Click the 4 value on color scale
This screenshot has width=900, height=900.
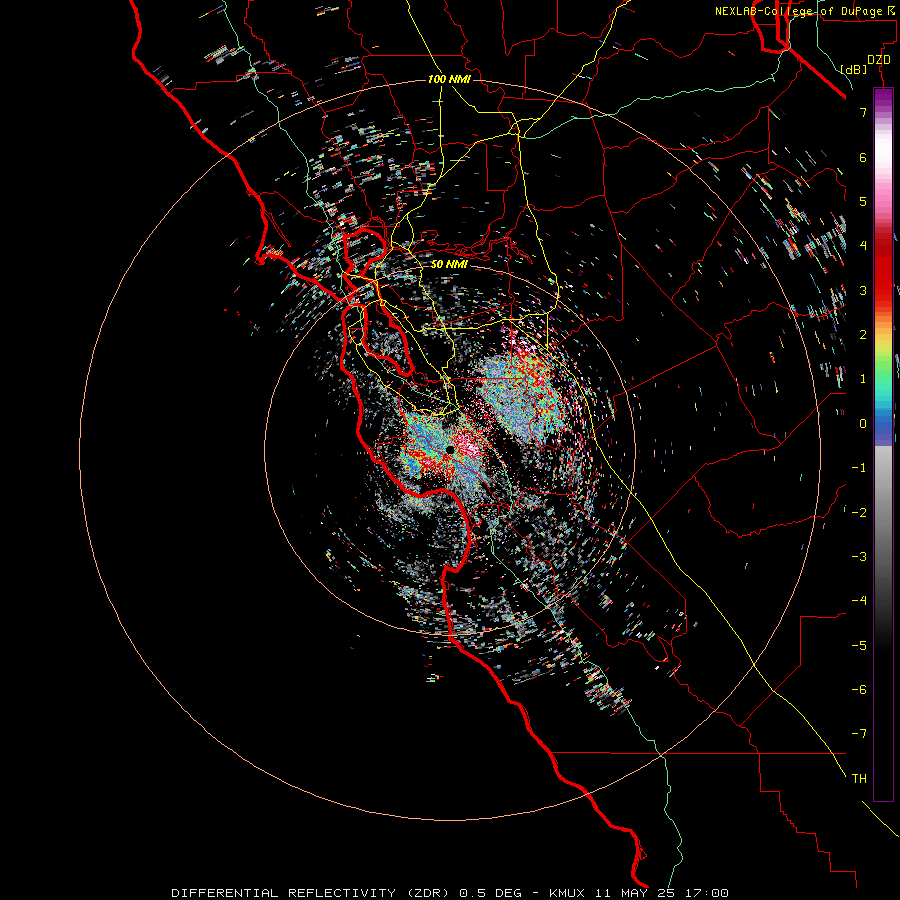tap(863, 246)
